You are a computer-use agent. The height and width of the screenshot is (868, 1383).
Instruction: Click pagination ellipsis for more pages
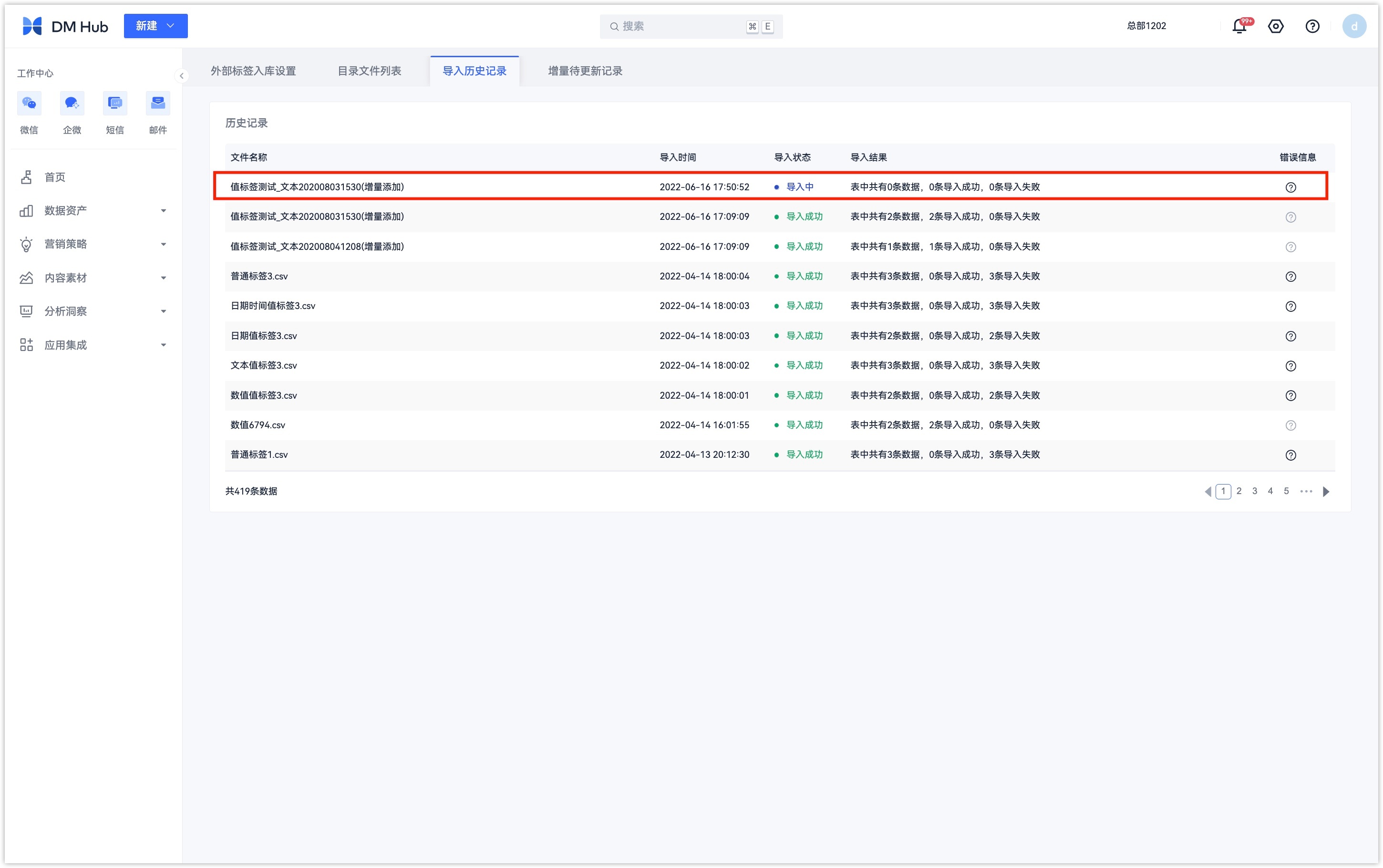click(1306, 491)
